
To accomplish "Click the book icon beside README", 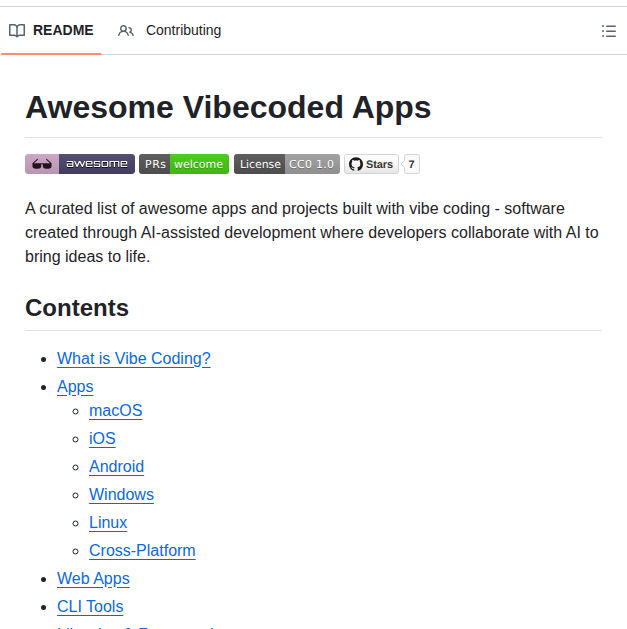I will (17, 30).
